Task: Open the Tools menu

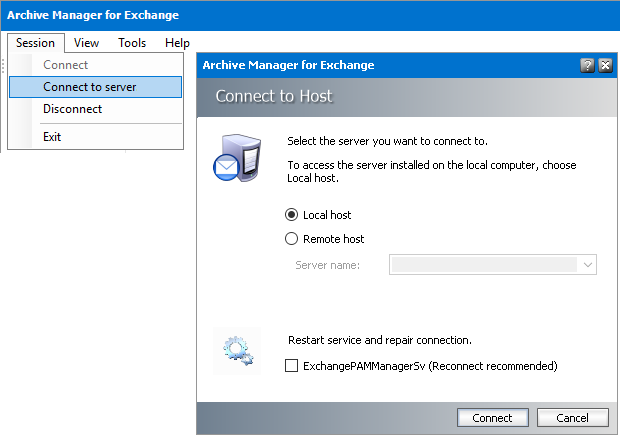Action: pyautogui.click(x=132, y=43)
